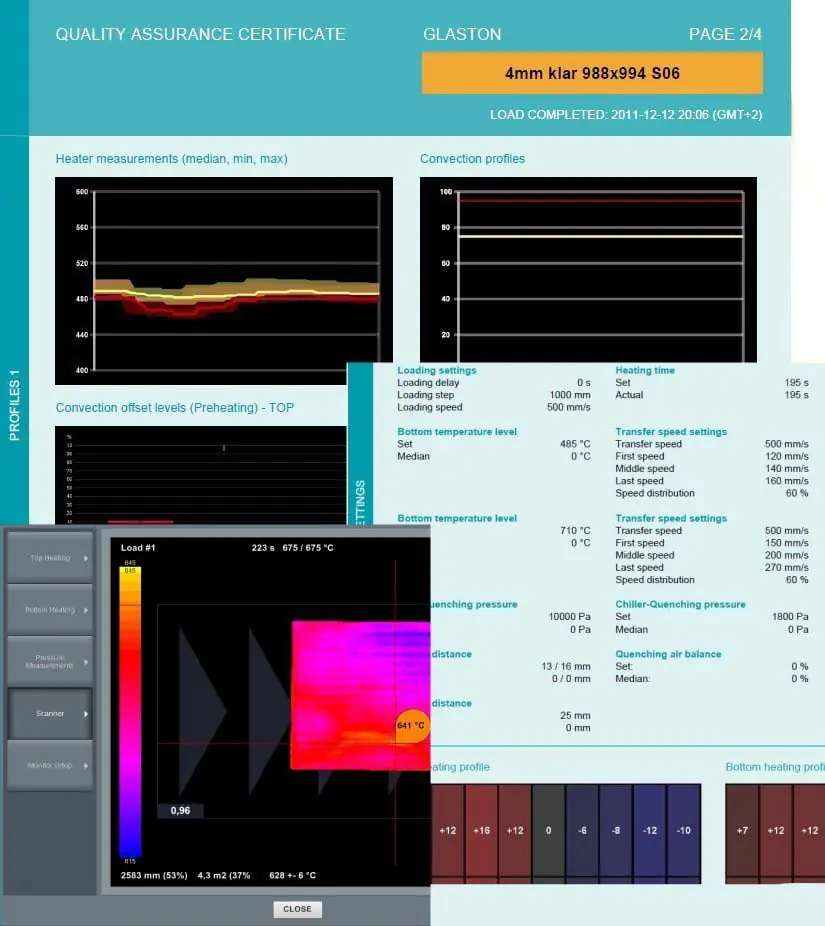Screen dimensions: 825x926
Task: Open the Top Heating menu button
Action: [x=50, y=557]
